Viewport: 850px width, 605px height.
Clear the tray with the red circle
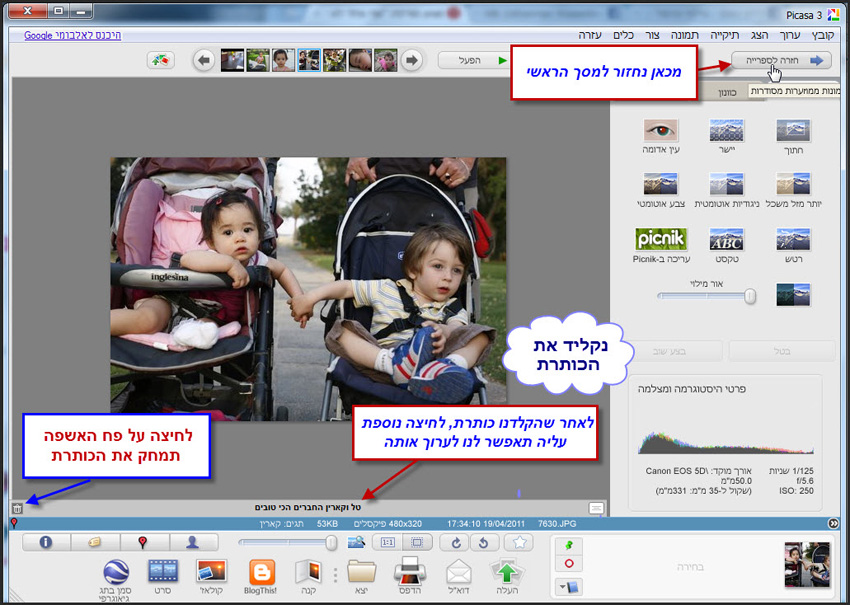[569, 564]
